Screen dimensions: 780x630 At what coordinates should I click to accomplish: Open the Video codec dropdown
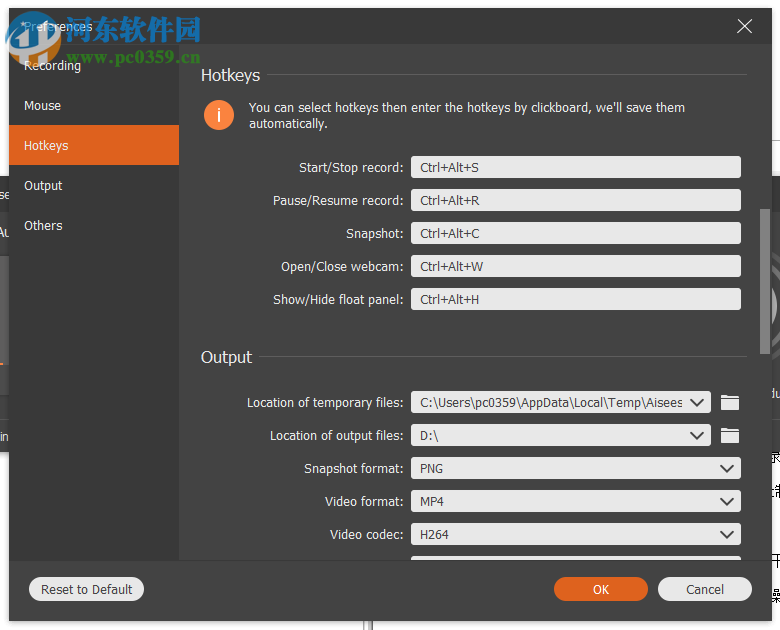coord(576,534)
